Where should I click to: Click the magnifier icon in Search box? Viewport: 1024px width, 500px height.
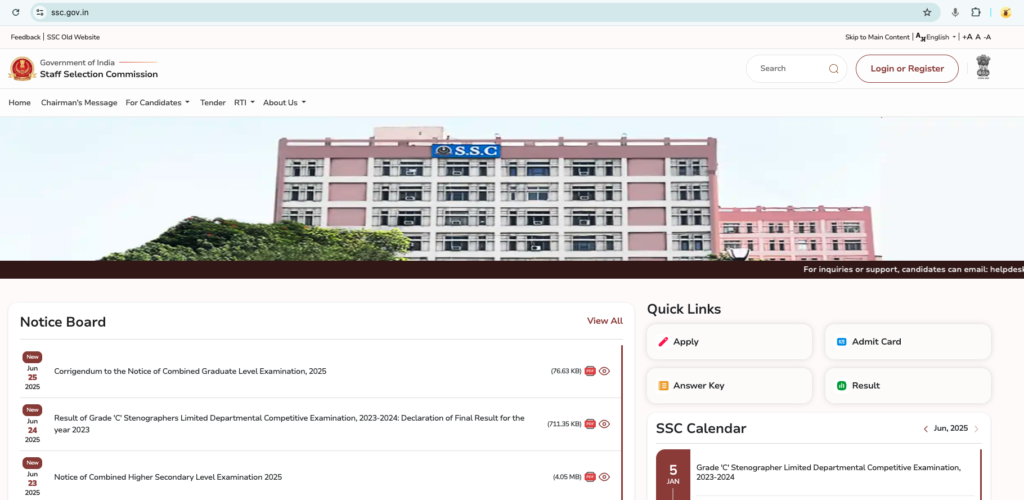click(833, 69)
